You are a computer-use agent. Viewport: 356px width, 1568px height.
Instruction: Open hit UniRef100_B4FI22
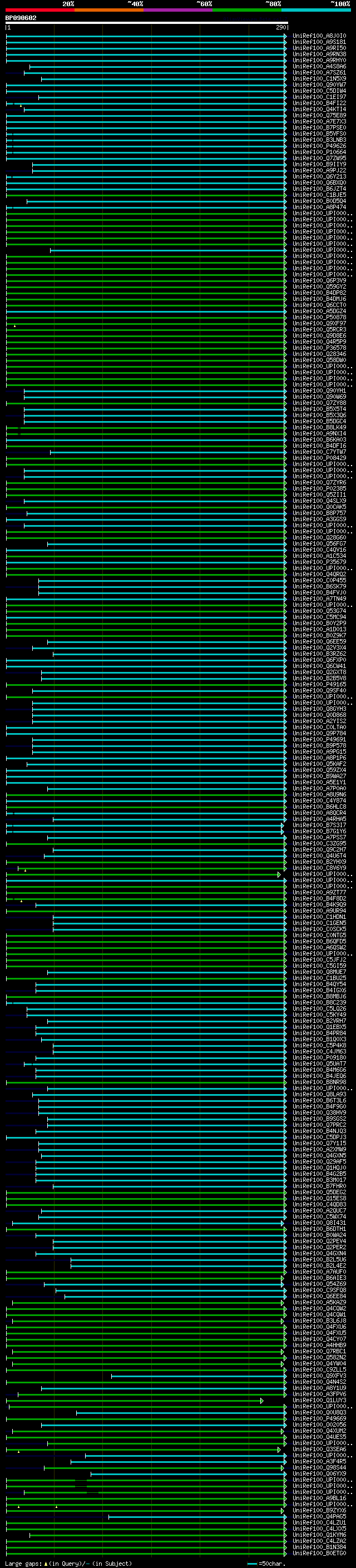click(x=319, y=103)
